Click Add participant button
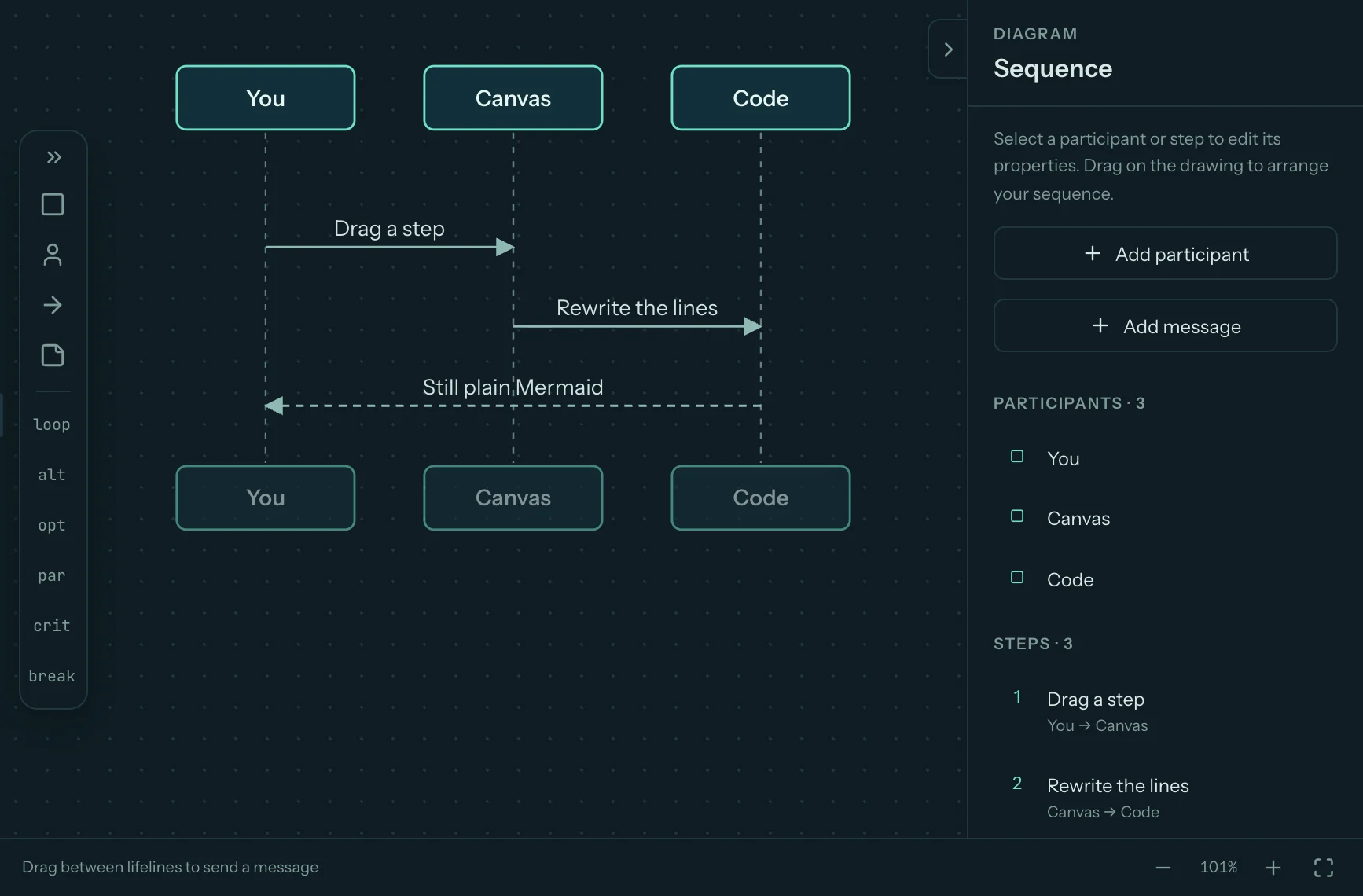 pos(1165,254)
